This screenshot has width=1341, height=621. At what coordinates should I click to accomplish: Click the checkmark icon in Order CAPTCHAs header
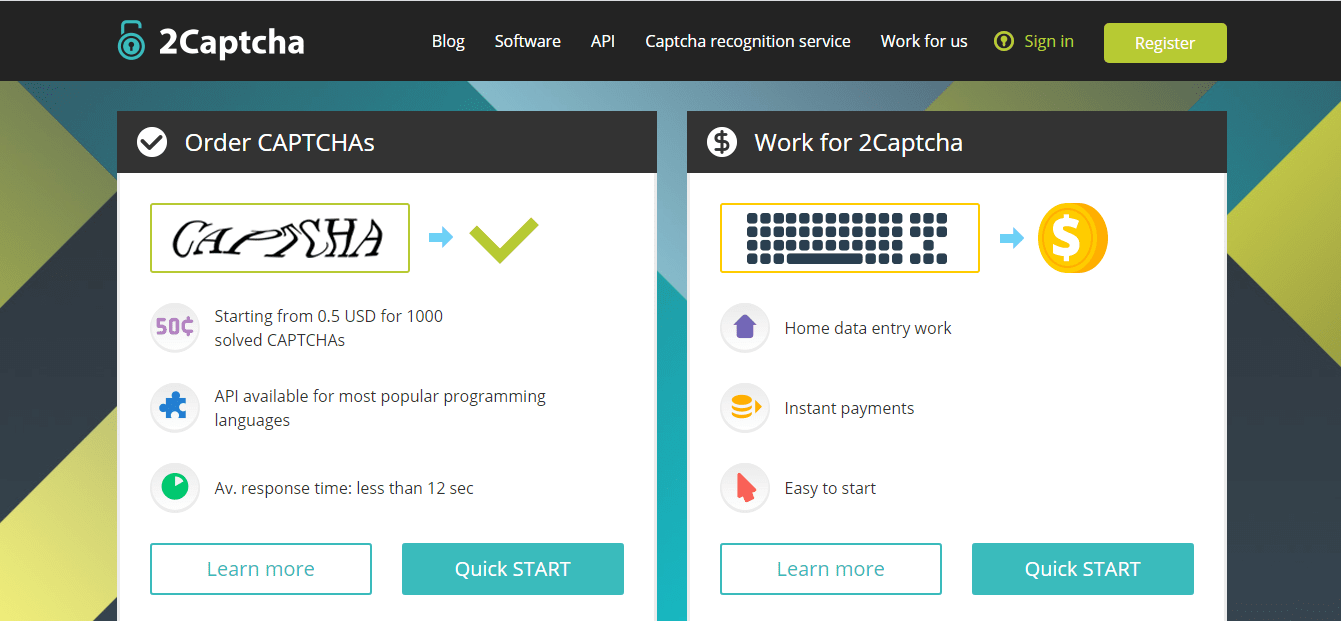click(x=152, y=142)
